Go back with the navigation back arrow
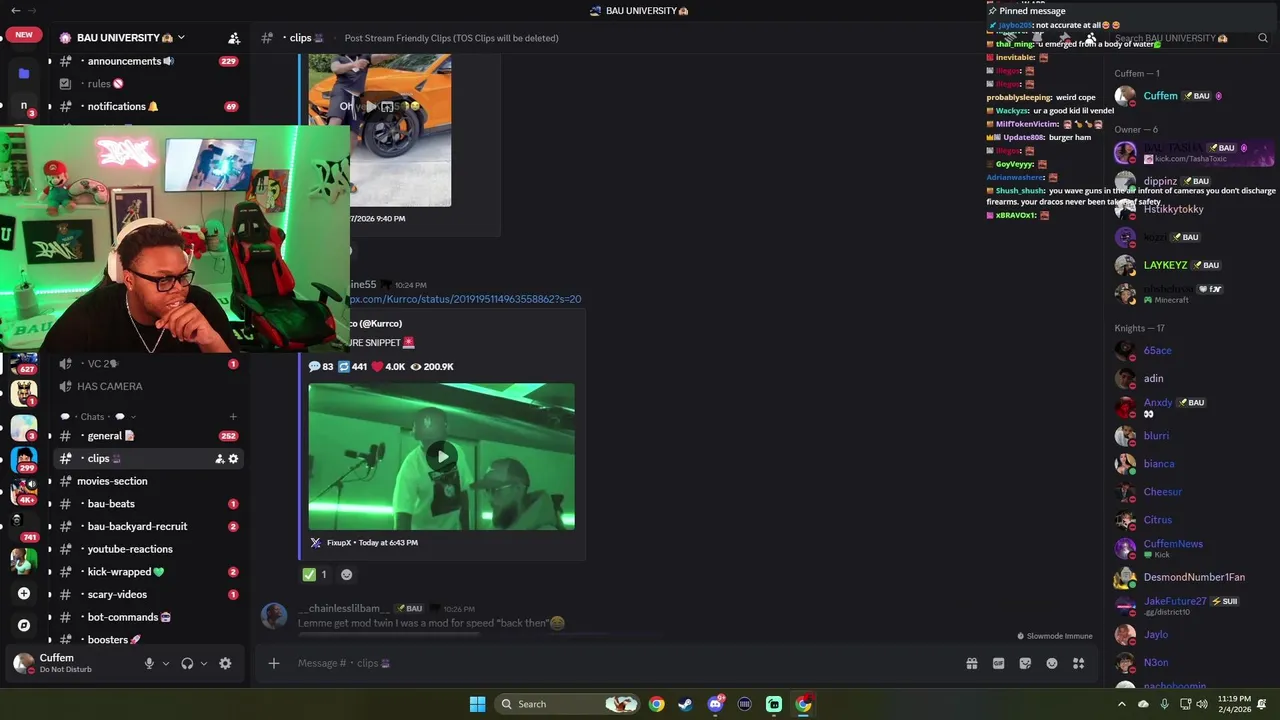The height and width of the screenshot is (720, 1280). 15,10
